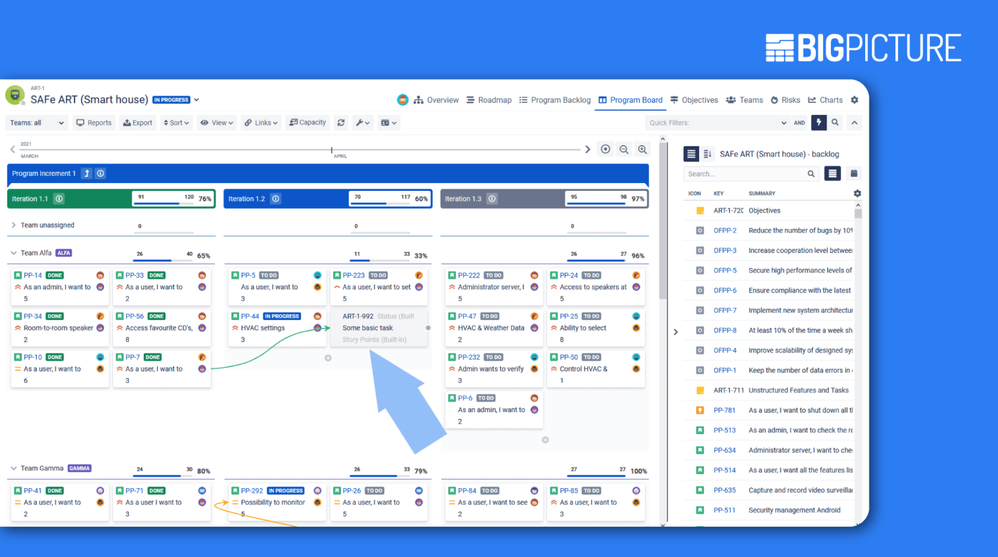Center timeline on today target icon
This screenshot has width=998, height=557.
(605, 149)
